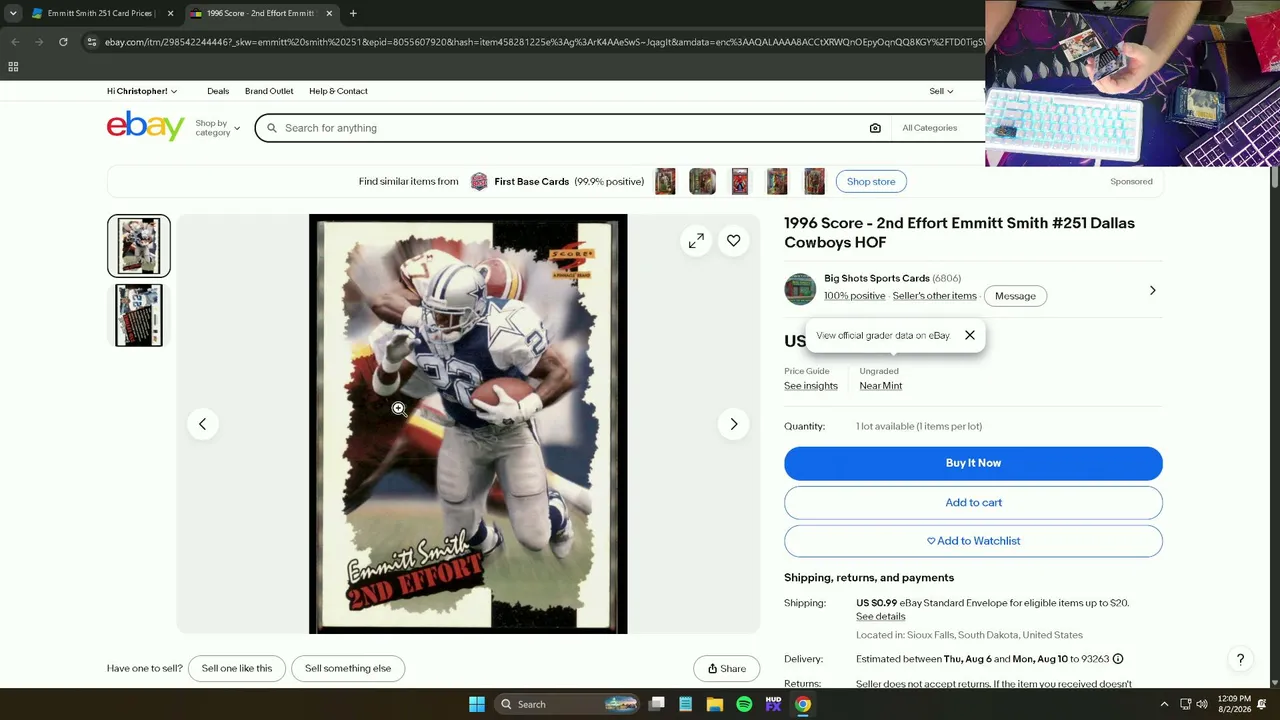This screenshot has height=720, width=1280.
Task: Open the Notepad taskbar app
Action: pos(686,704)
